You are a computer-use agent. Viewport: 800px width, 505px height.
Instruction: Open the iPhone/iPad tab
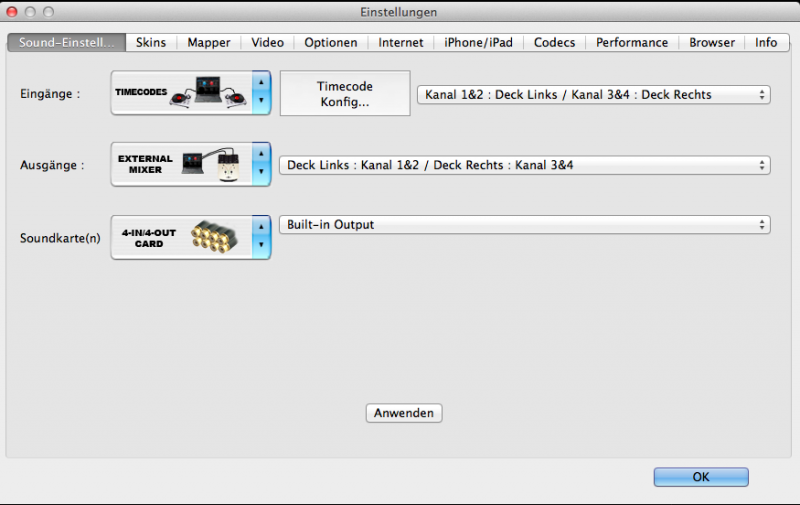(x=478, y=42)
